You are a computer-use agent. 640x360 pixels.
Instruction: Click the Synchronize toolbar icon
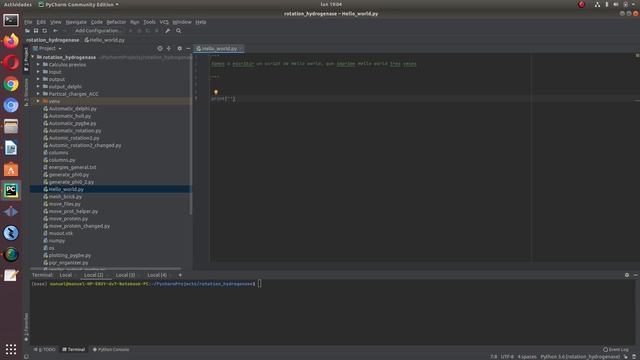click(x=44, y=31)
